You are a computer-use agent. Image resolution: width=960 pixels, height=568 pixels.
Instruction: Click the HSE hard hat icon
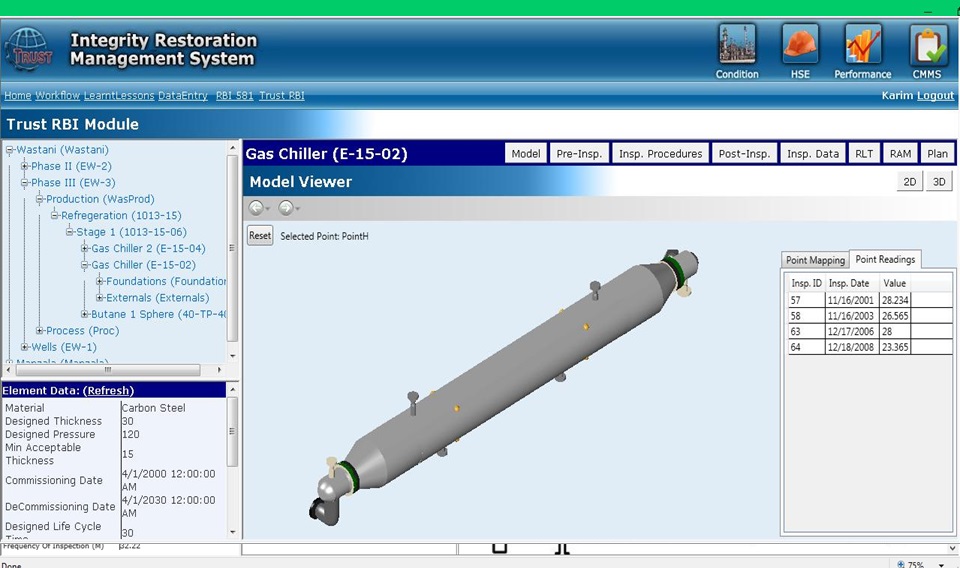[x=800, y=45]
